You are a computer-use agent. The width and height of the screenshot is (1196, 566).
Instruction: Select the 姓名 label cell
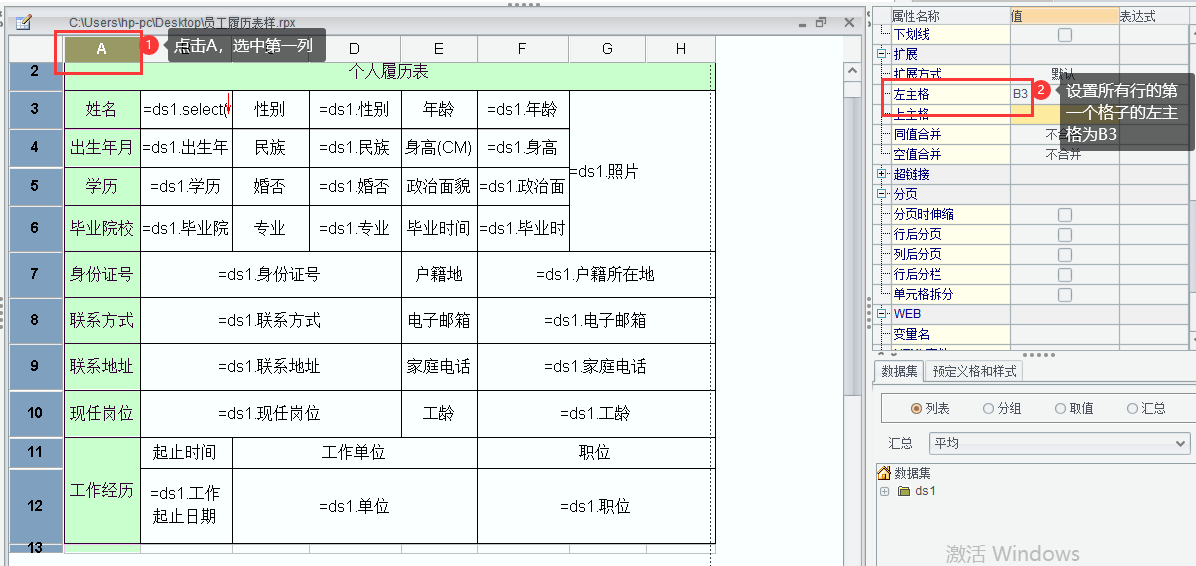(x=102, y=109)
